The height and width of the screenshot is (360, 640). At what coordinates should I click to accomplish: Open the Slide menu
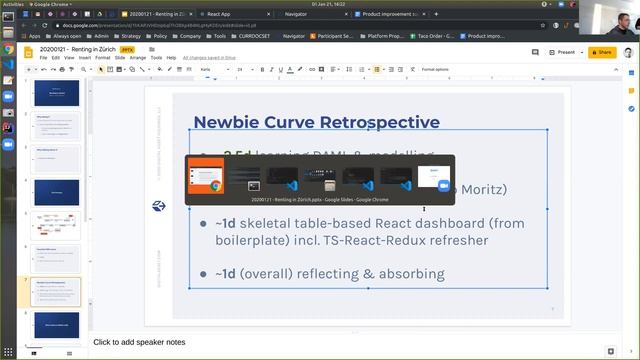120,58
